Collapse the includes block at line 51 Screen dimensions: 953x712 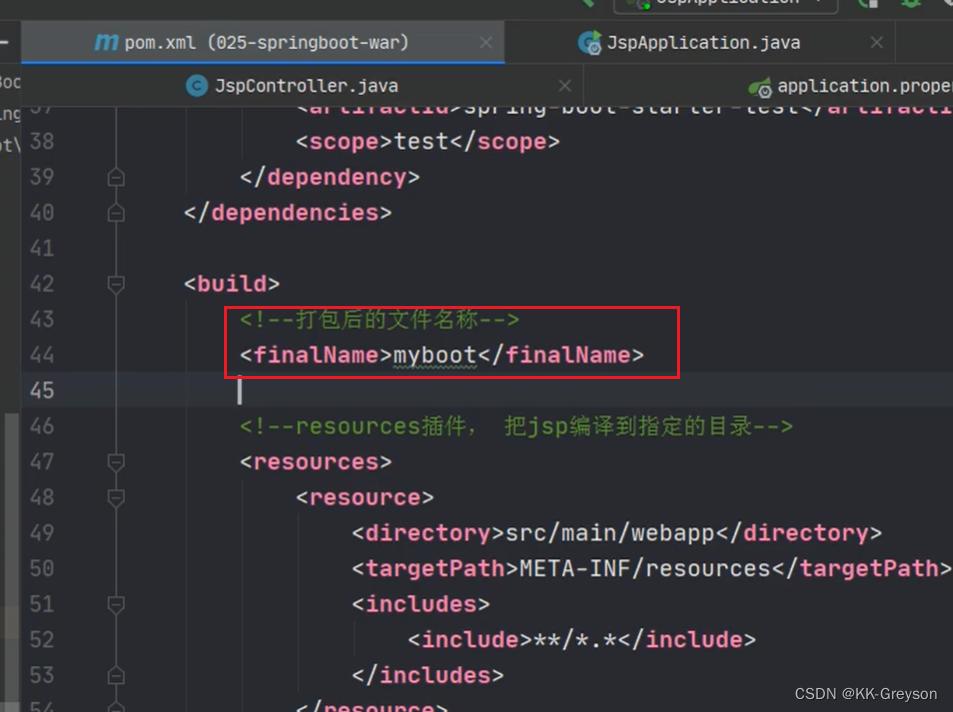116,604
